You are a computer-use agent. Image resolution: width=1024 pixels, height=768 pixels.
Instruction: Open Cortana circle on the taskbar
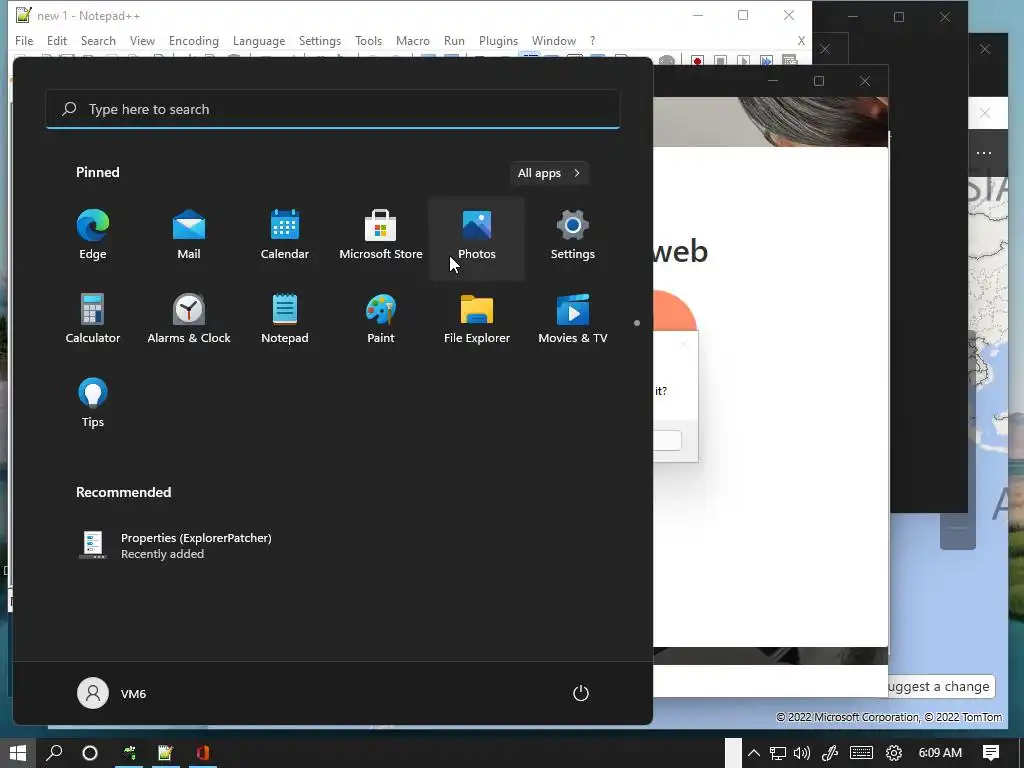(x=90, y=753)
